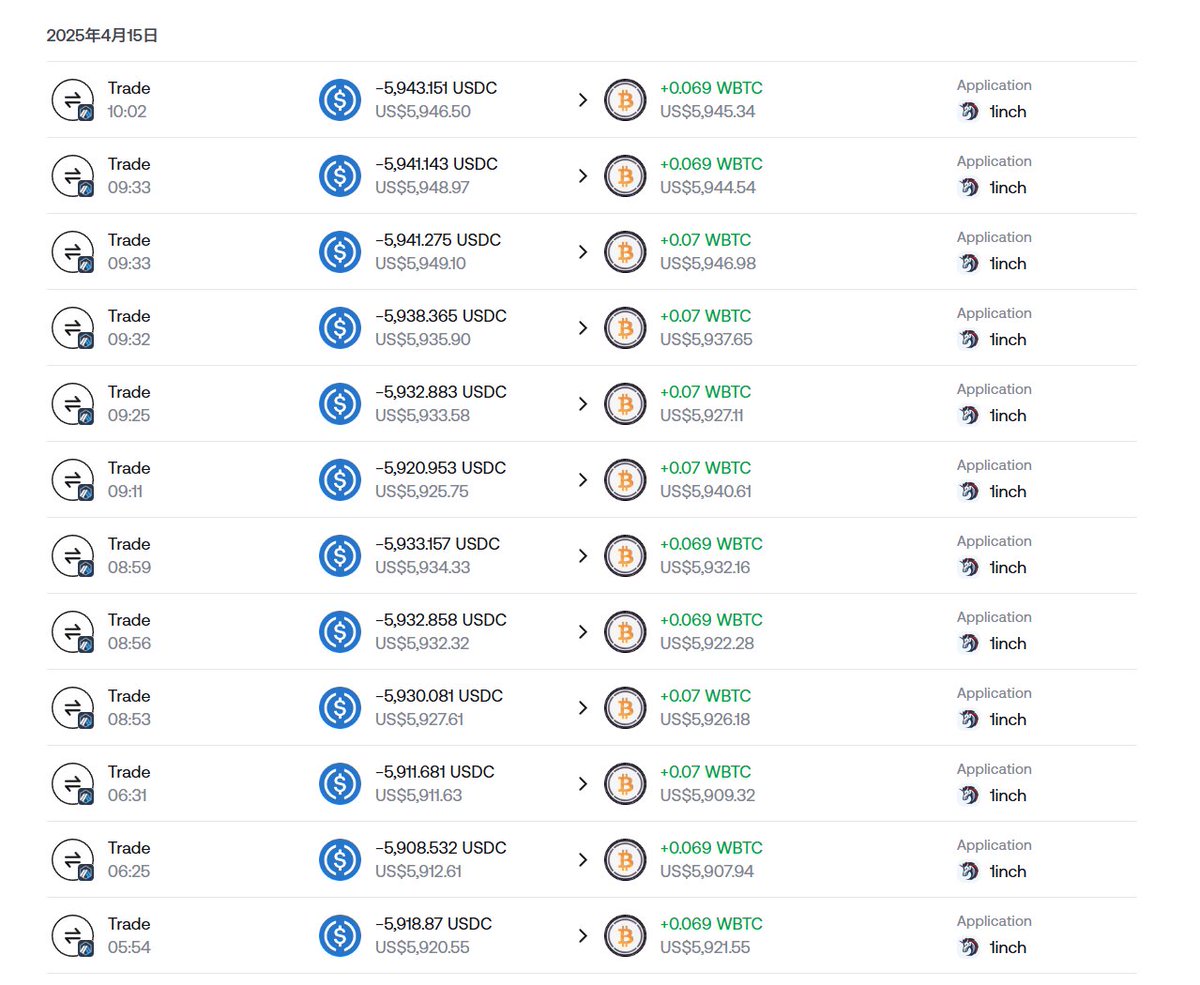Click the USDC icon in the 09:32 trade

click(x=340, y=328)
